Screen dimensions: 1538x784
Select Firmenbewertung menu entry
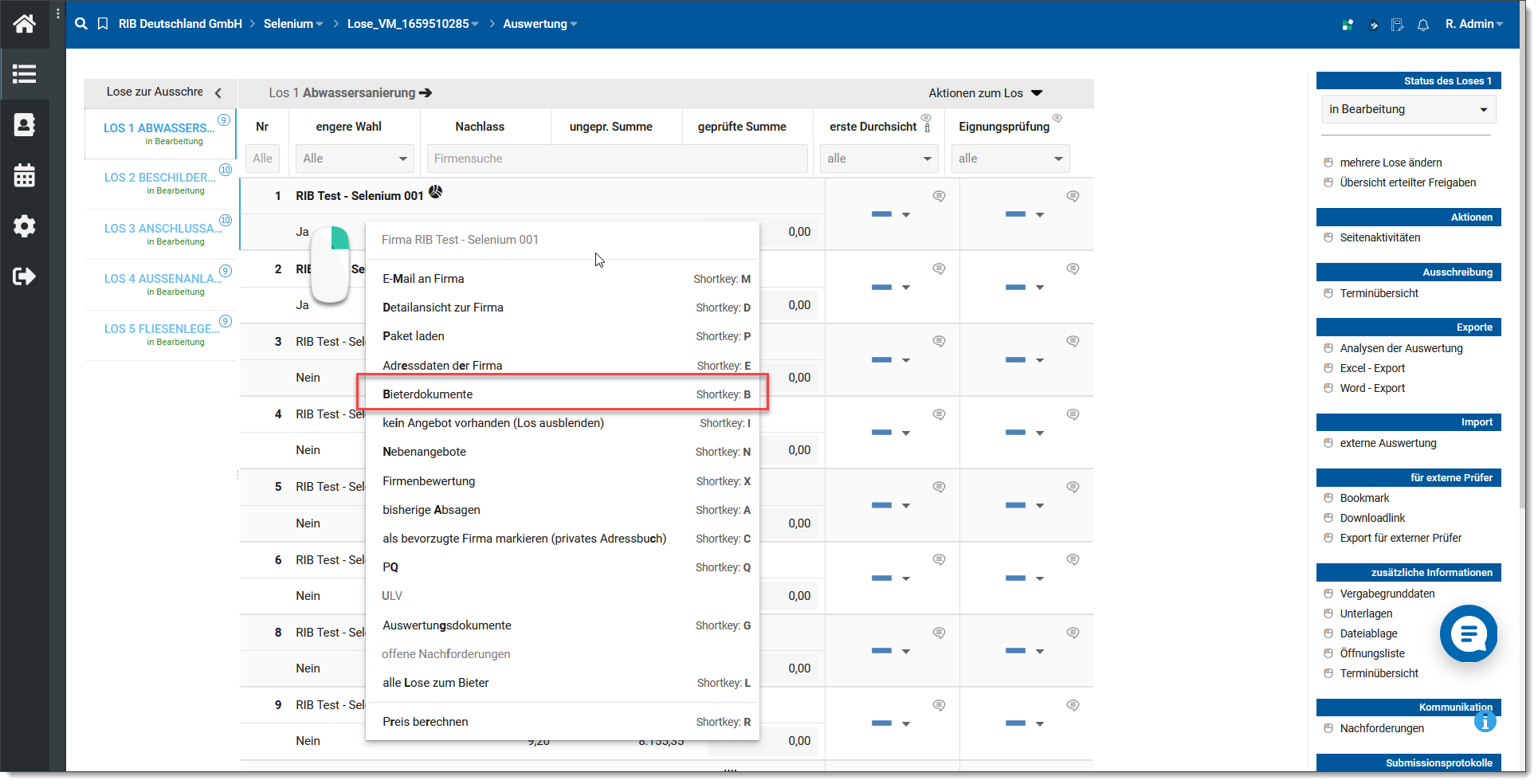tap(563, 481)
